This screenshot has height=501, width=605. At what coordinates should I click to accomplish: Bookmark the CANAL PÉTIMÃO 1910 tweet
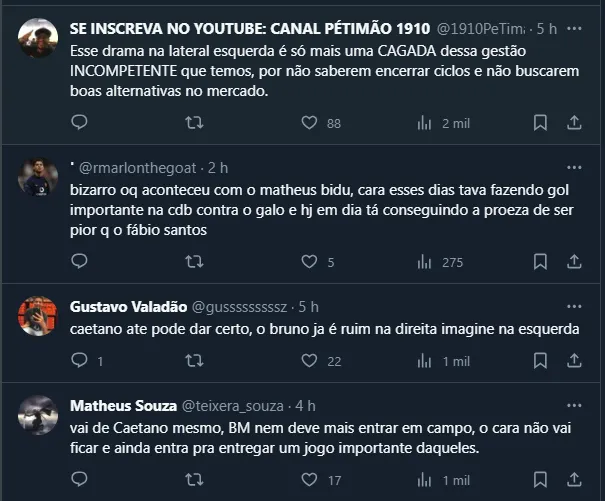[540, 123]
